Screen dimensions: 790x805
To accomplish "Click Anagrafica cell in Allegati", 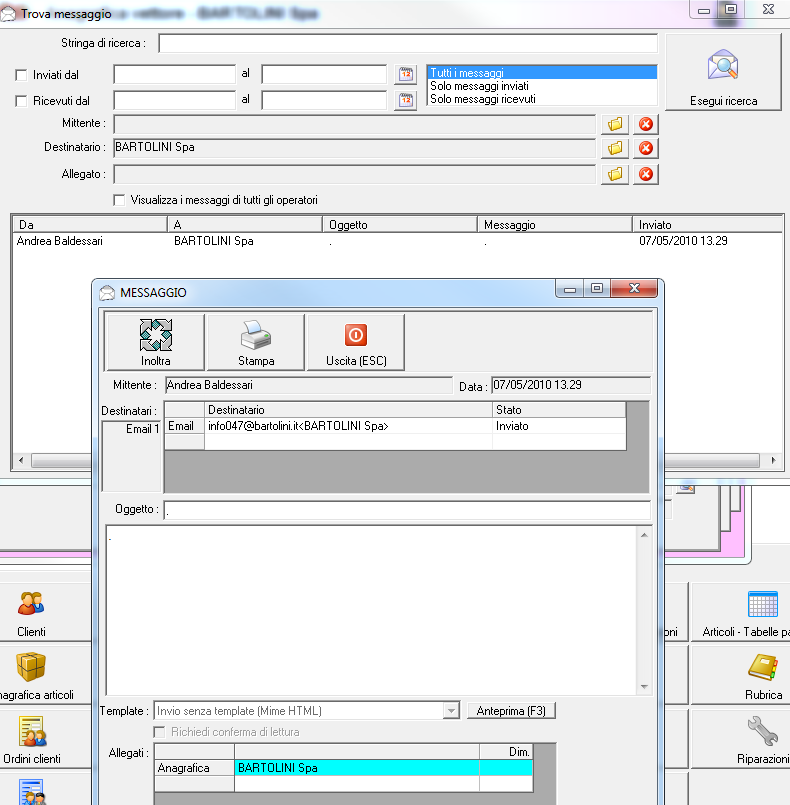I will click(x=195, y=768).
